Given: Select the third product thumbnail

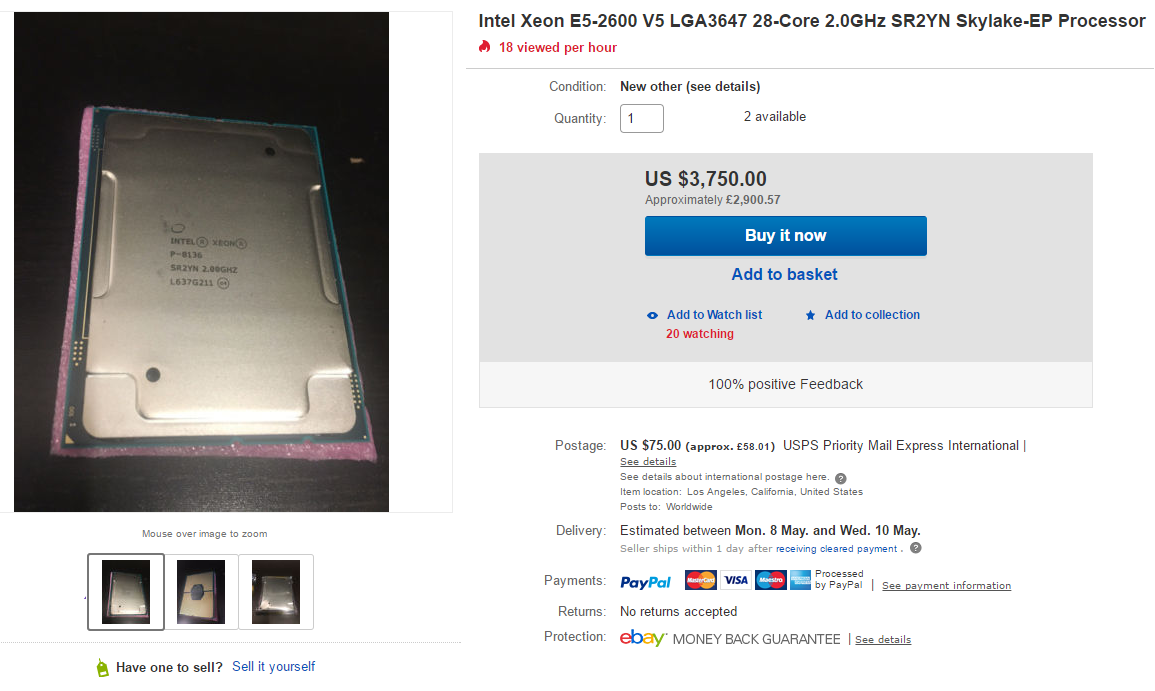Looking at the screenshot, I should point(276,592).
